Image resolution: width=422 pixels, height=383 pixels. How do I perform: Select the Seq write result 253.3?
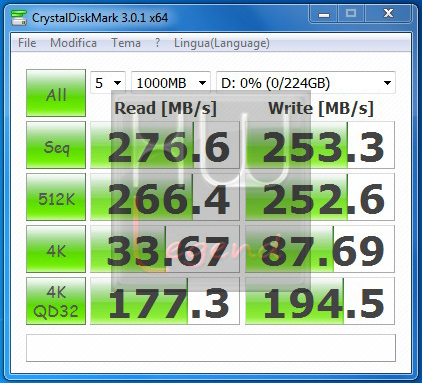320,145
